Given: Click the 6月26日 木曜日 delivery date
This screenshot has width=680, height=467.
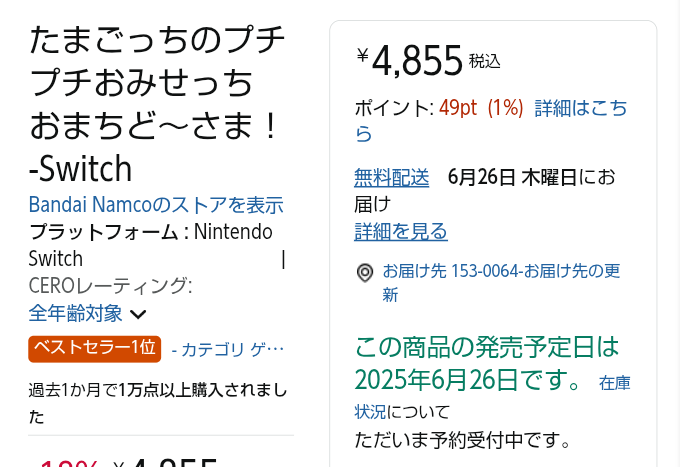Looking at the screenshot, I should click(x=513, y=178).
